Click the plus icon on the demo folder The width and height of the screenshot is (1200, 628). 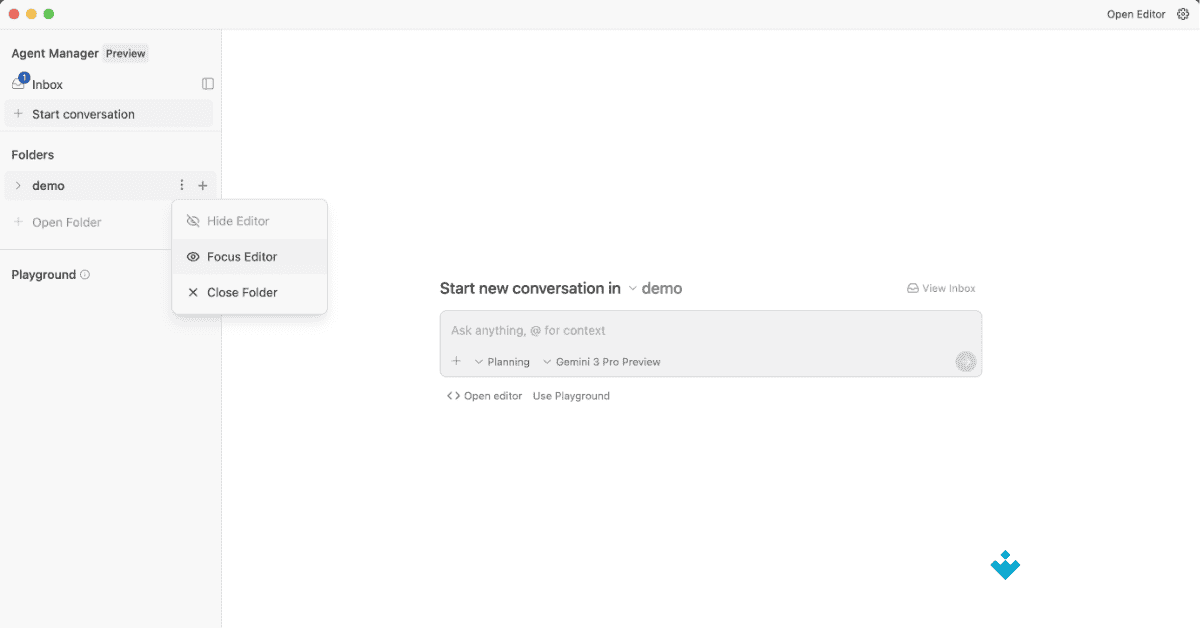[x=203, y=185]
